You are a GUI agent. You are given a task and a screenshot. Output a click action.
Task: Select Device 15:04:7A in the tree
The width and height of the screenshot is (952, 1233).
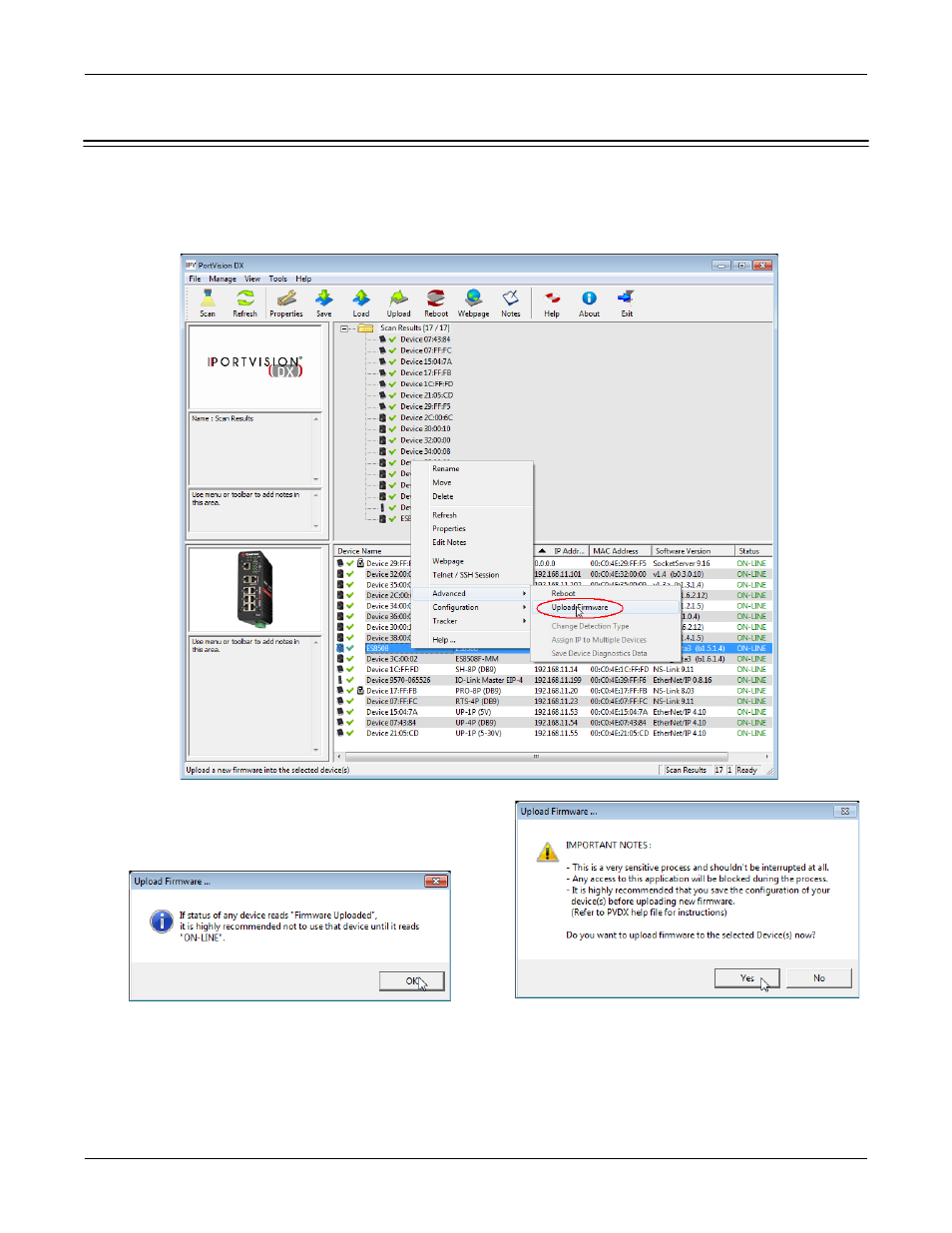[426, 361]
